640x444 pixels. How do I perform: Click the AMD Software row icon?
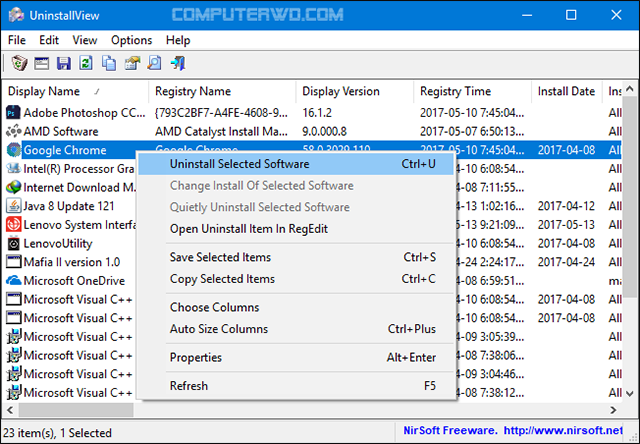pos(13,131)
